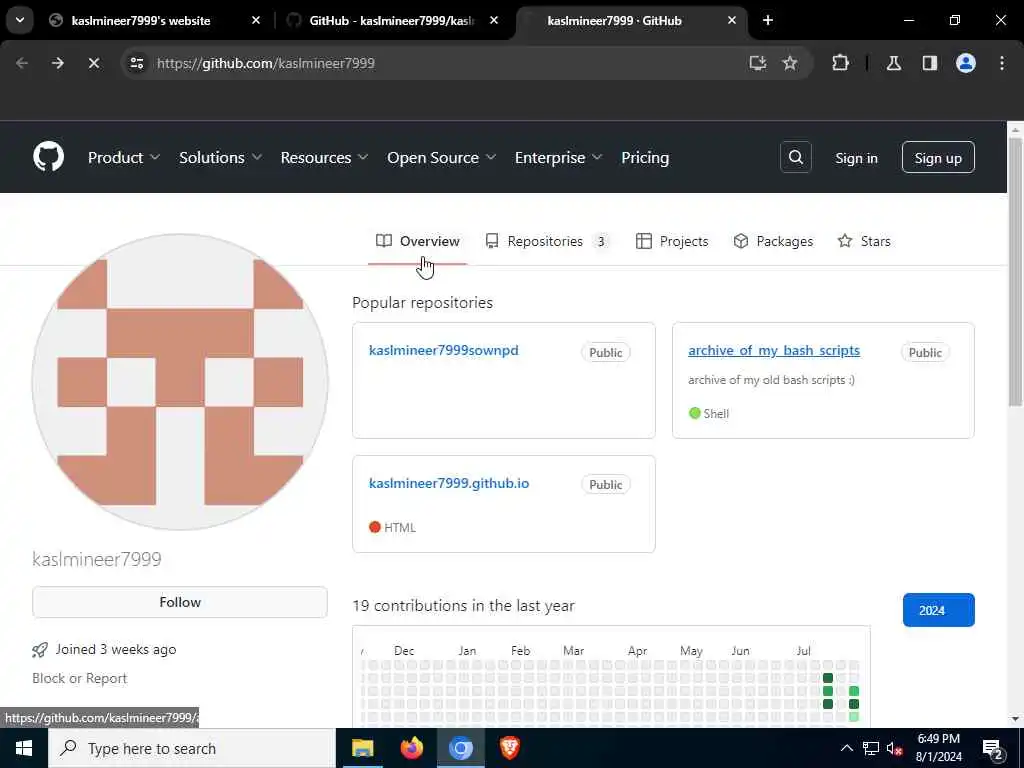Open Chrome three-dot menu
Image resolution: width=1024 pixels, height=768 pixels.
(x=1002, y=63)
